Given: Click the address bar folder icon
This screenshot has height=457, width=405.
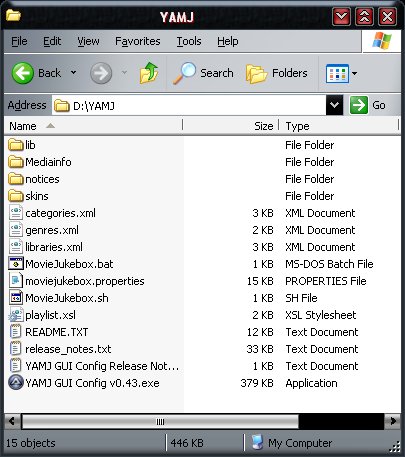Looking at the screenshot, I should point(62,106).
